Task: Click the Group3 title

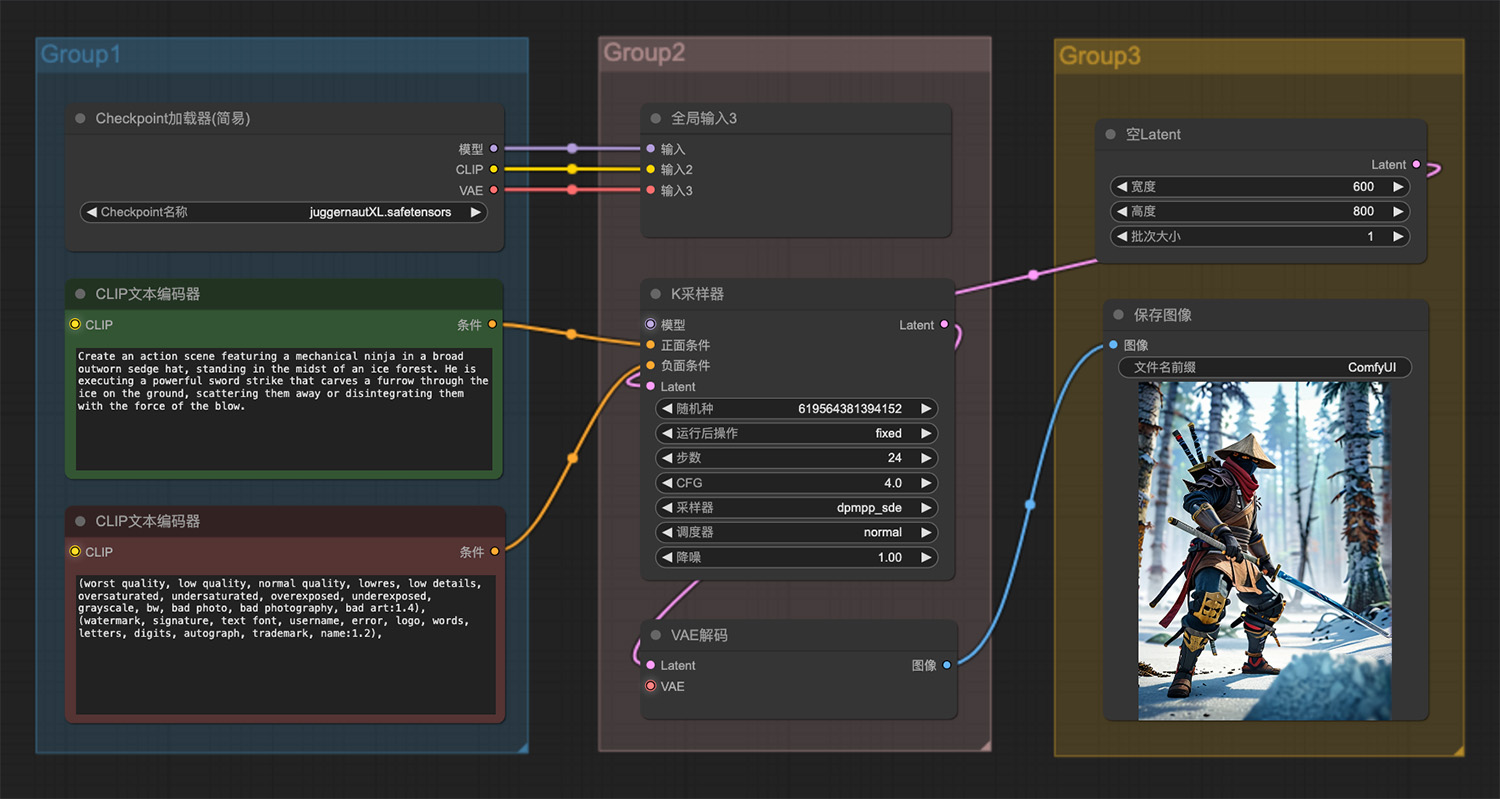Action: pyautogui.click(x=1099, y=56)
